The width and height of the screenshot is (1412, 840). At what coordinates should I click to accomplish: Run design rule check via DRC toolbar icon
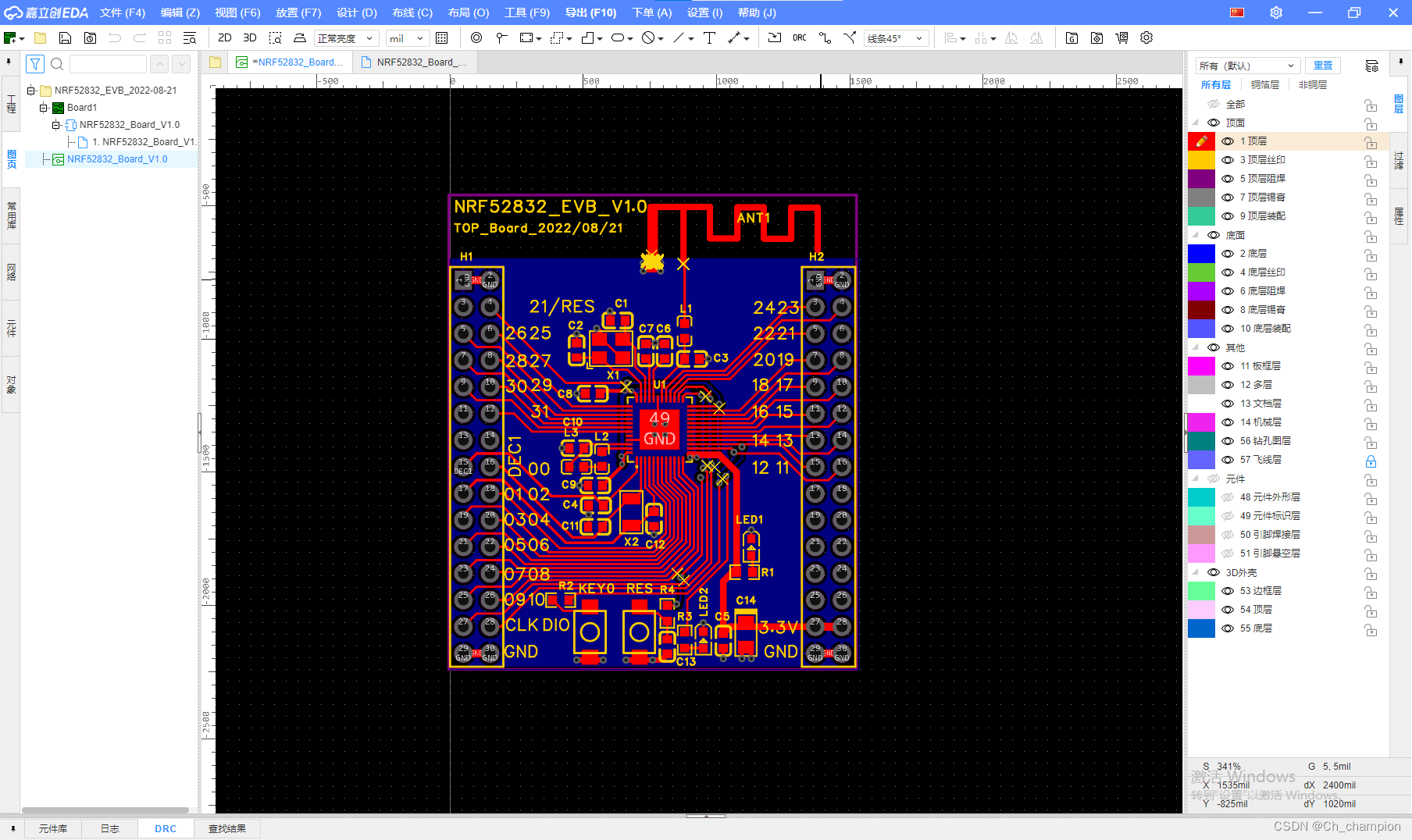[799, 37]
